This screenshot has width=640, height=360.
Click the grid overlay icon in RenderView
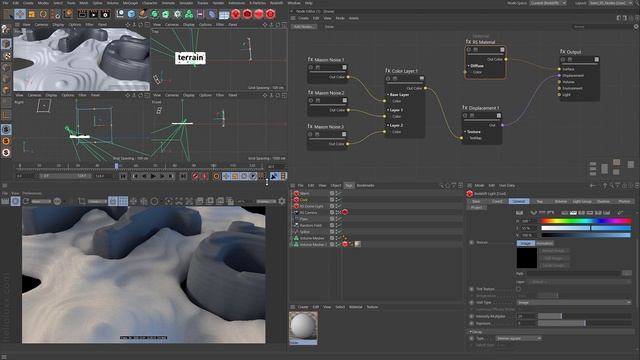(x=122, y=201)
